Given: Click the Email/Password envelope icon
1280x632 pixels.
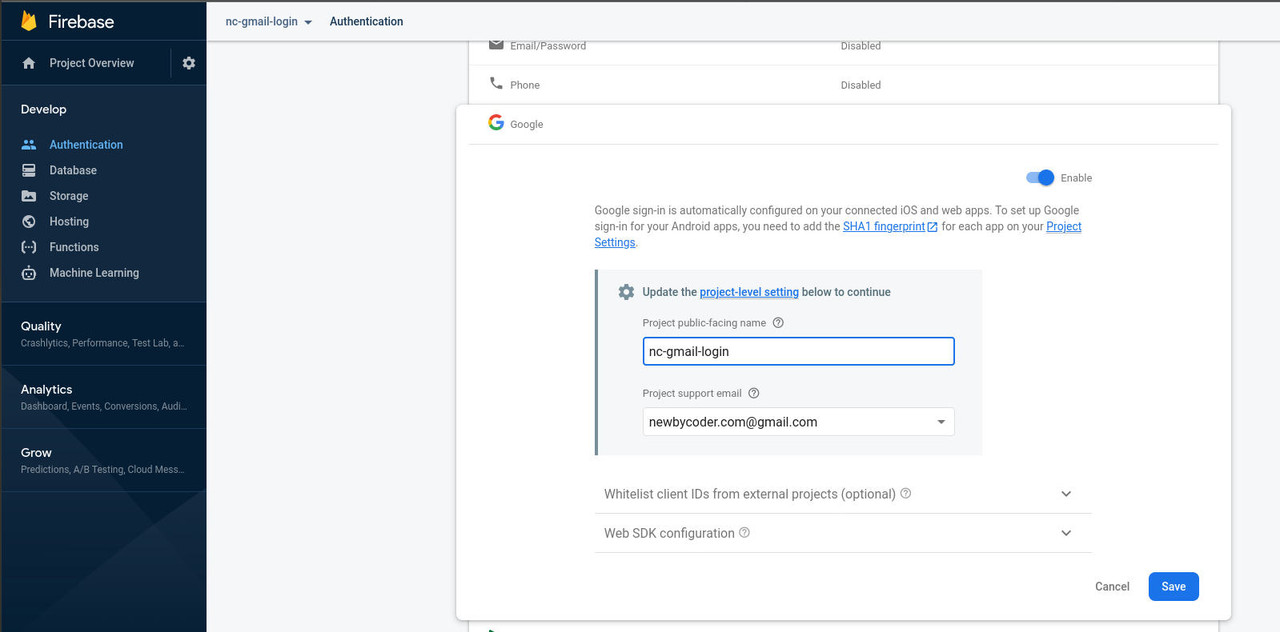Looking at the screenshot, I should tap(496, 45).
